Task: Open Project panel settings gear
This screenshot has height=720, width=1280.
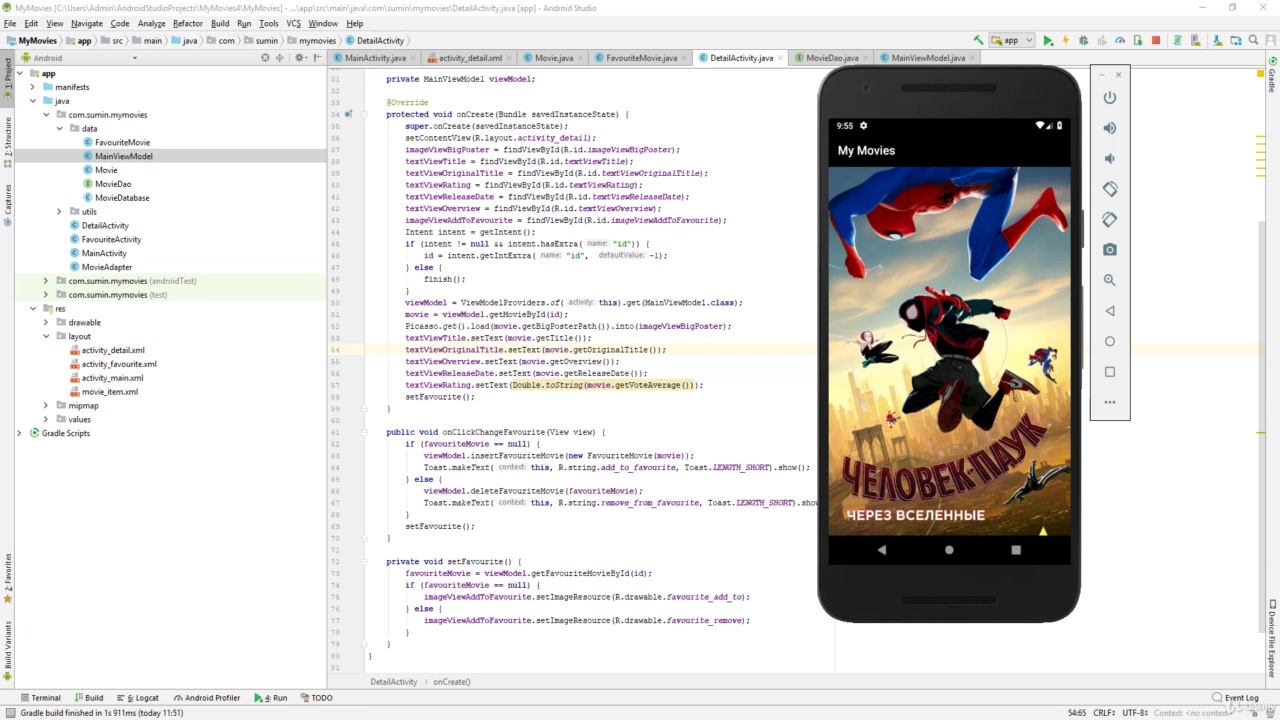Action: (x=300, y=58)
